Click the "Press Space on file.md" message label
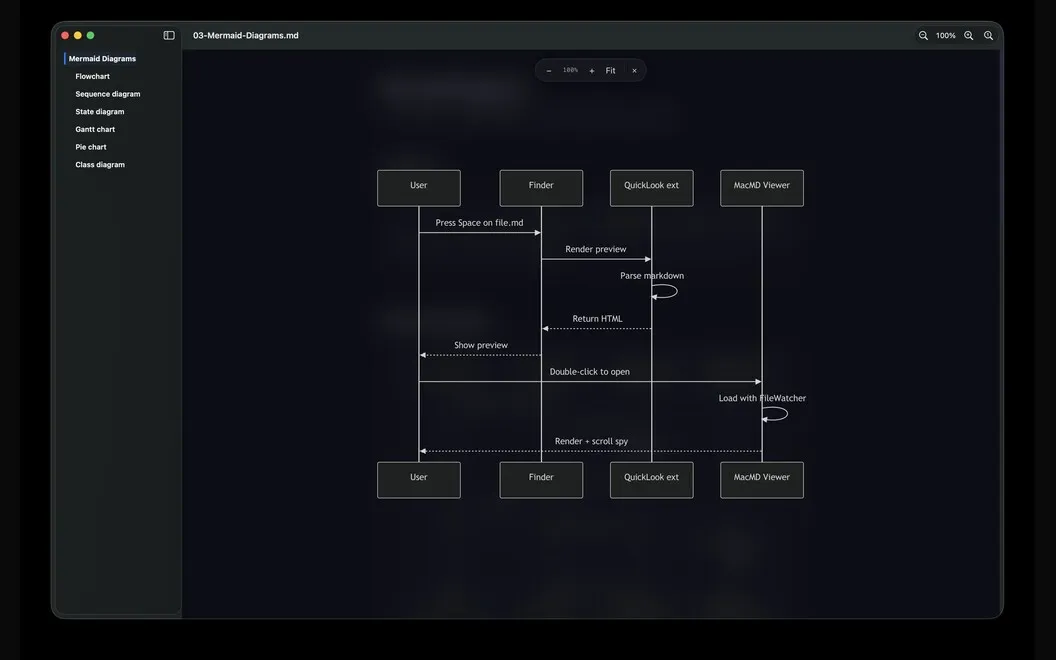1056x660 pixels. (x=479, y=223)
